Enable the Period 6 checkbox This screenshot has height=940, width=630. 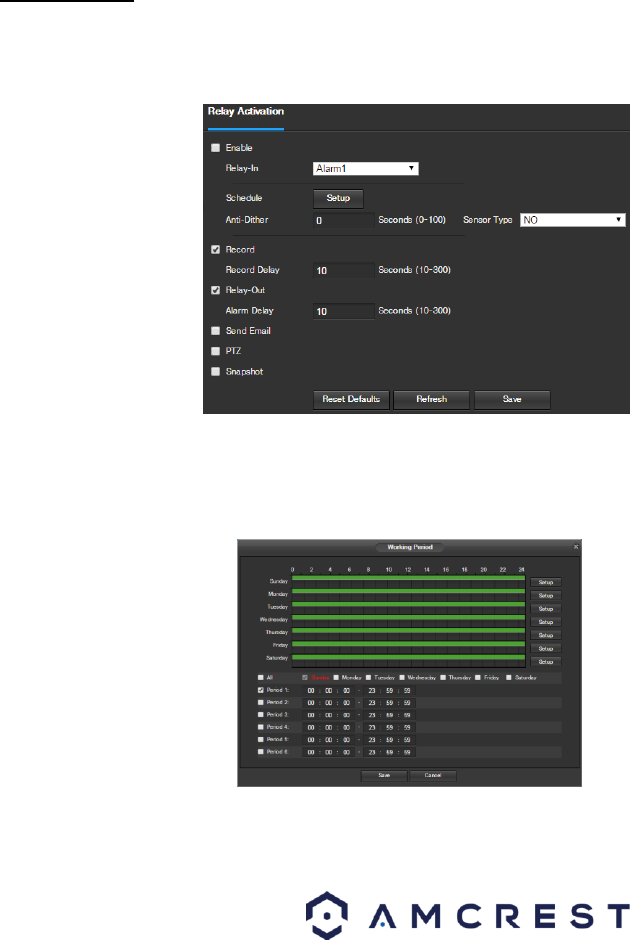tap(261, 752)
